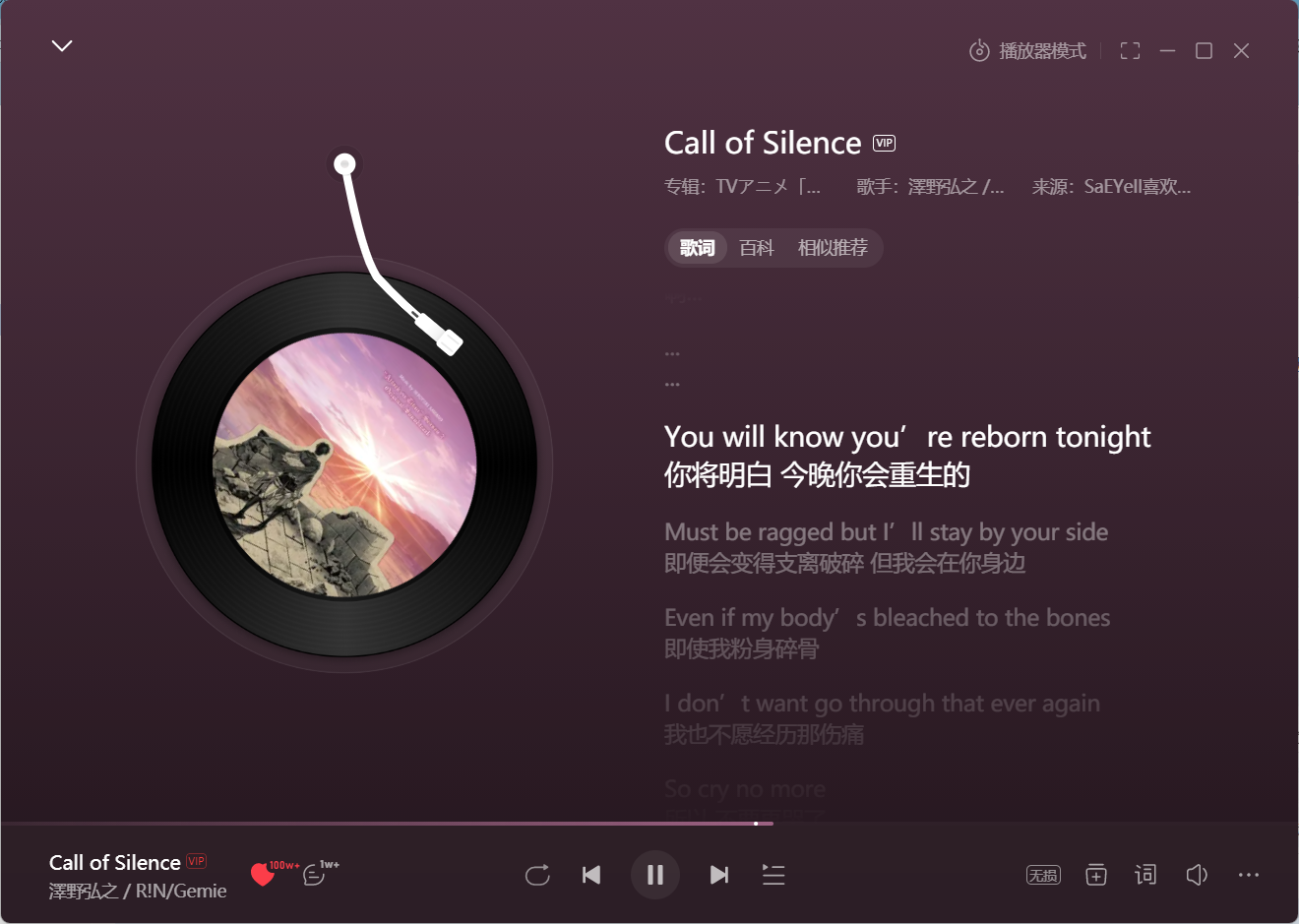
Task: Skip to the next track
Action: (719, 875)
